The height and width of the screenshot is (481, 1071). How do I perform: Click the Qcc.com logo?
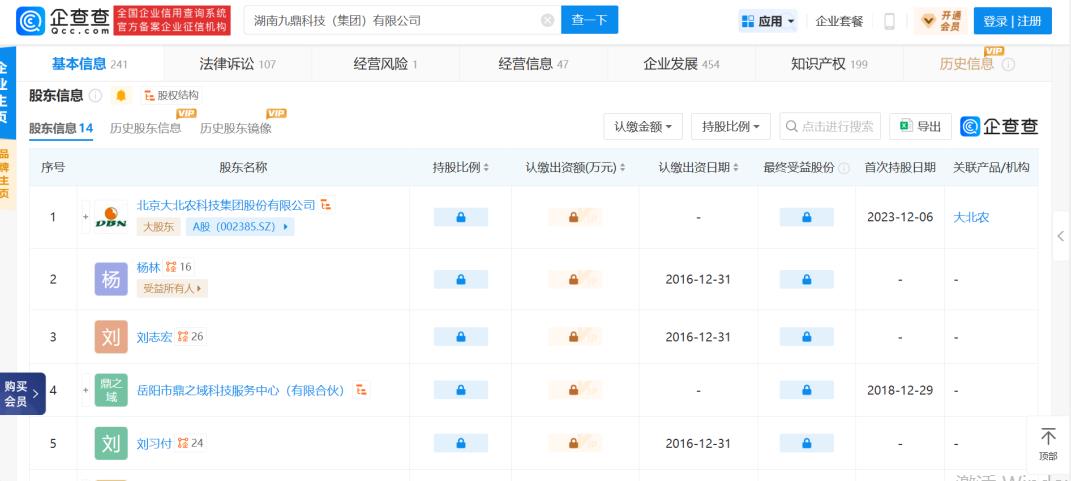[63, 20]
